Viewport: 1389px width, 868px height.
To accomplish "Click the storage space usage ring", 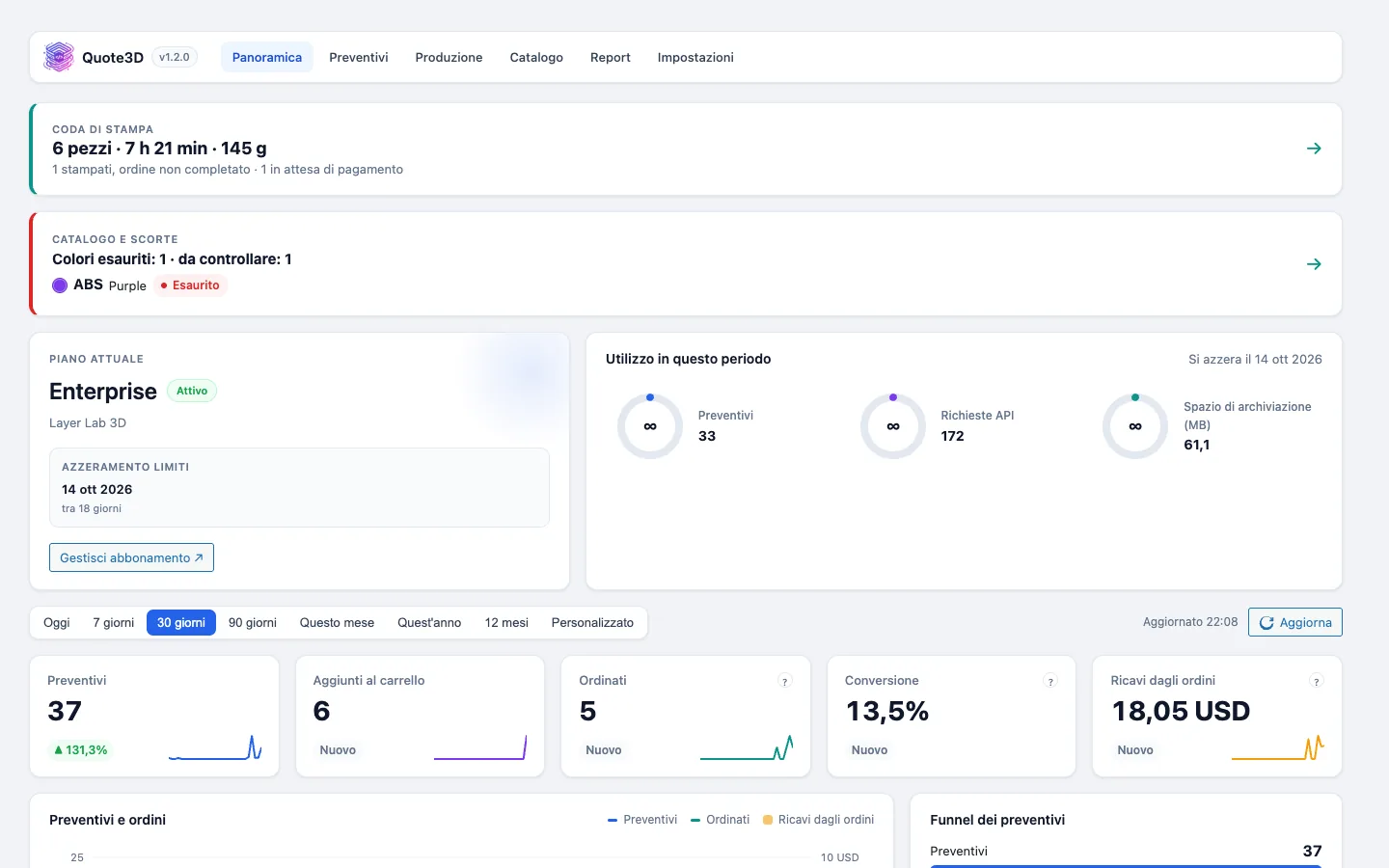I will pyautogui.click(x=1135, y=426).
